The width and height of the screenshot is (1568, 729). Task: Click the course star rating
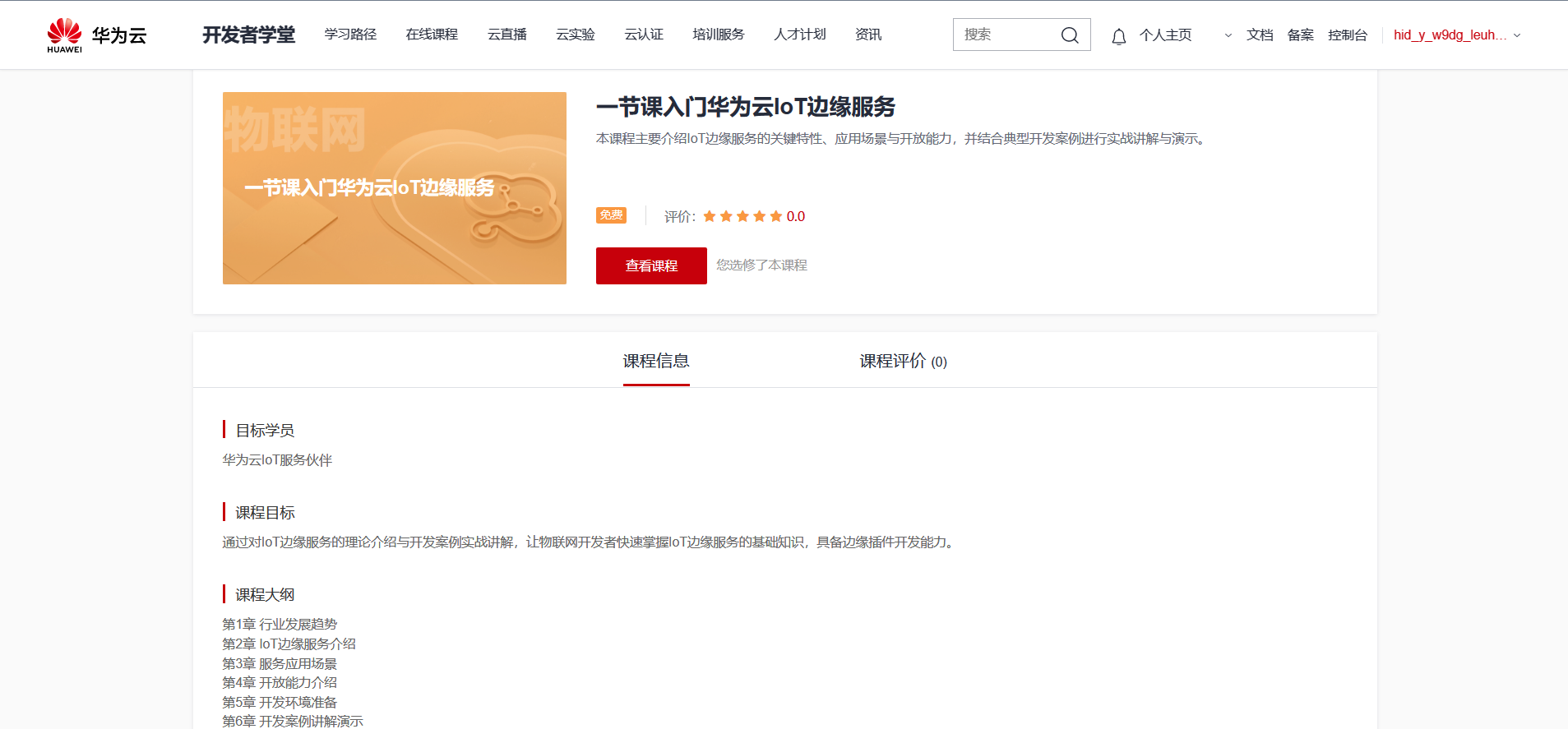742,216
